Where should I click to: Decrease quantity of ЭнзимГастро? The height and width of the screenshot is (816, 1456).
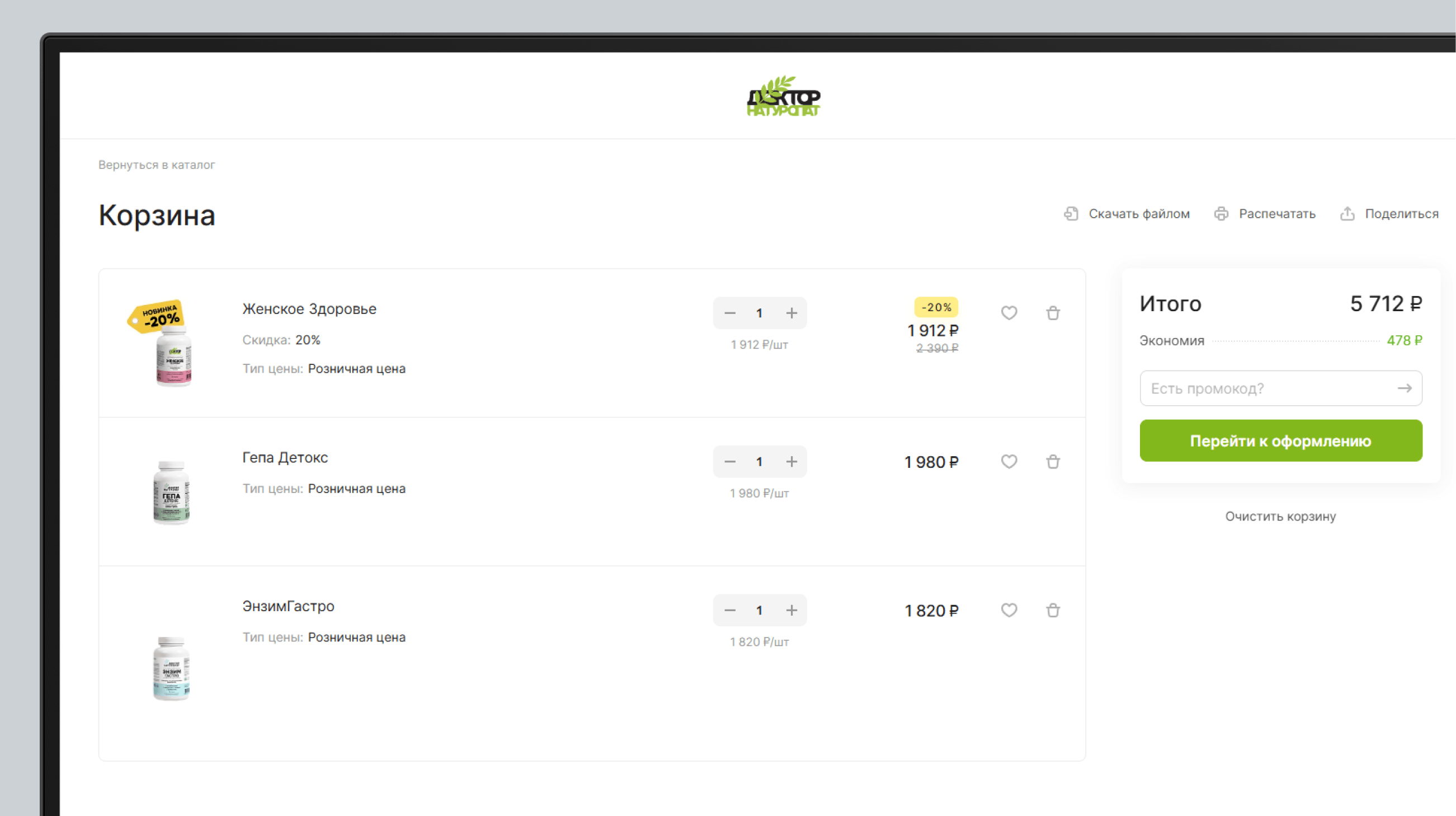[x=730, y=610]
